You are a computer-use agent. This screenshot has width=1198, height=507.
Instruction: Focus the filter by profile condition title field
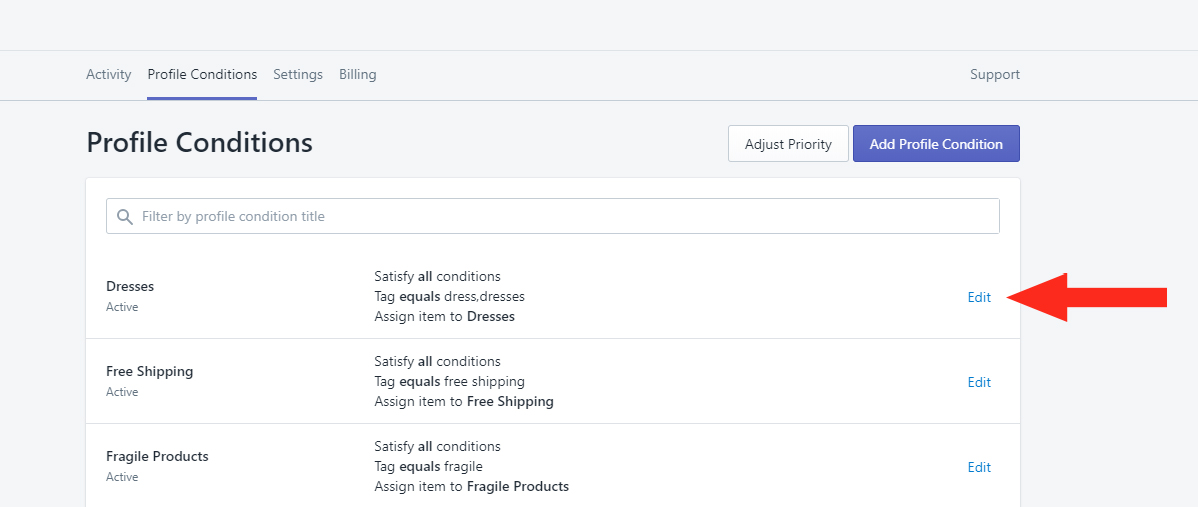coord(552,216)
